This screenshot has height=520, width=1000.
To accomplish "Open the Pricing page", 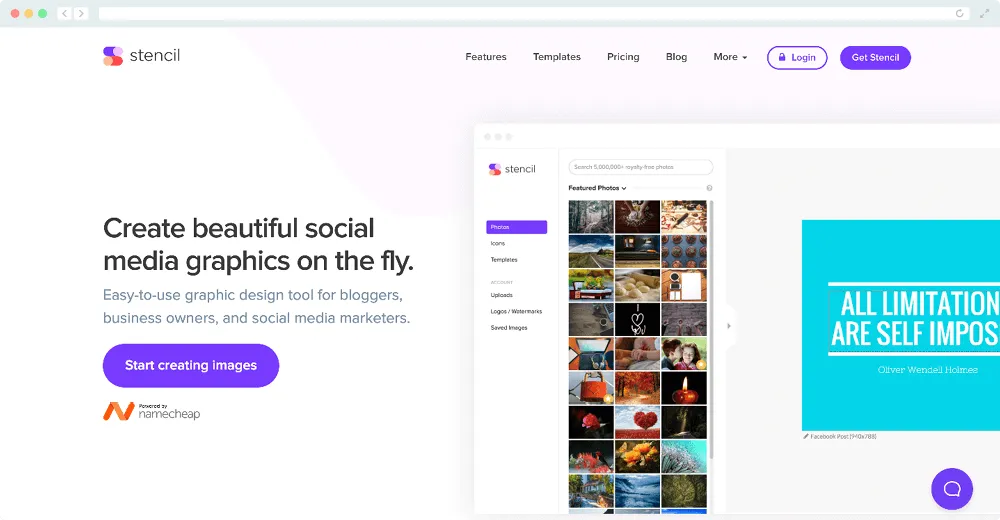I will click(623, 57).
